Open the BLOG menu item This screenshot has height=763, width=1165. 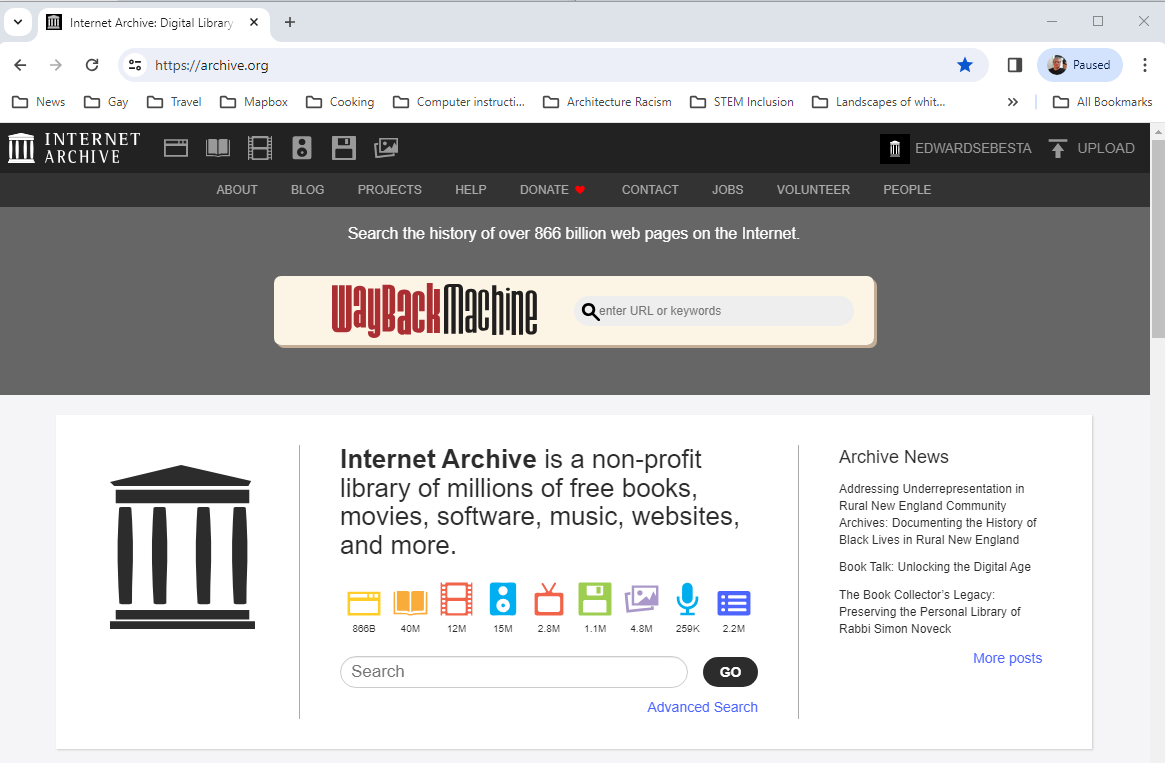click(308, 189)
